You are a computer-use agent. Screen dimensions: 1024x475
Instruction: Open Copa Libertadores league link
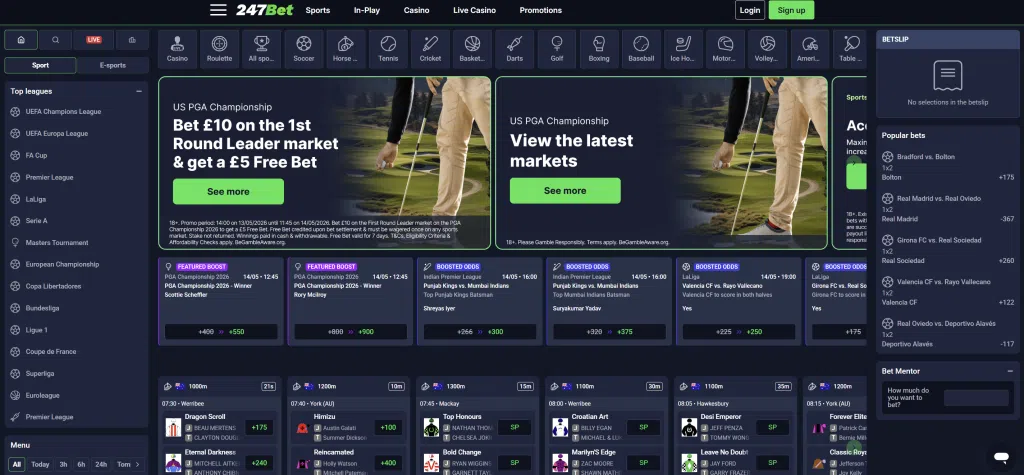(x=54, y=287)
